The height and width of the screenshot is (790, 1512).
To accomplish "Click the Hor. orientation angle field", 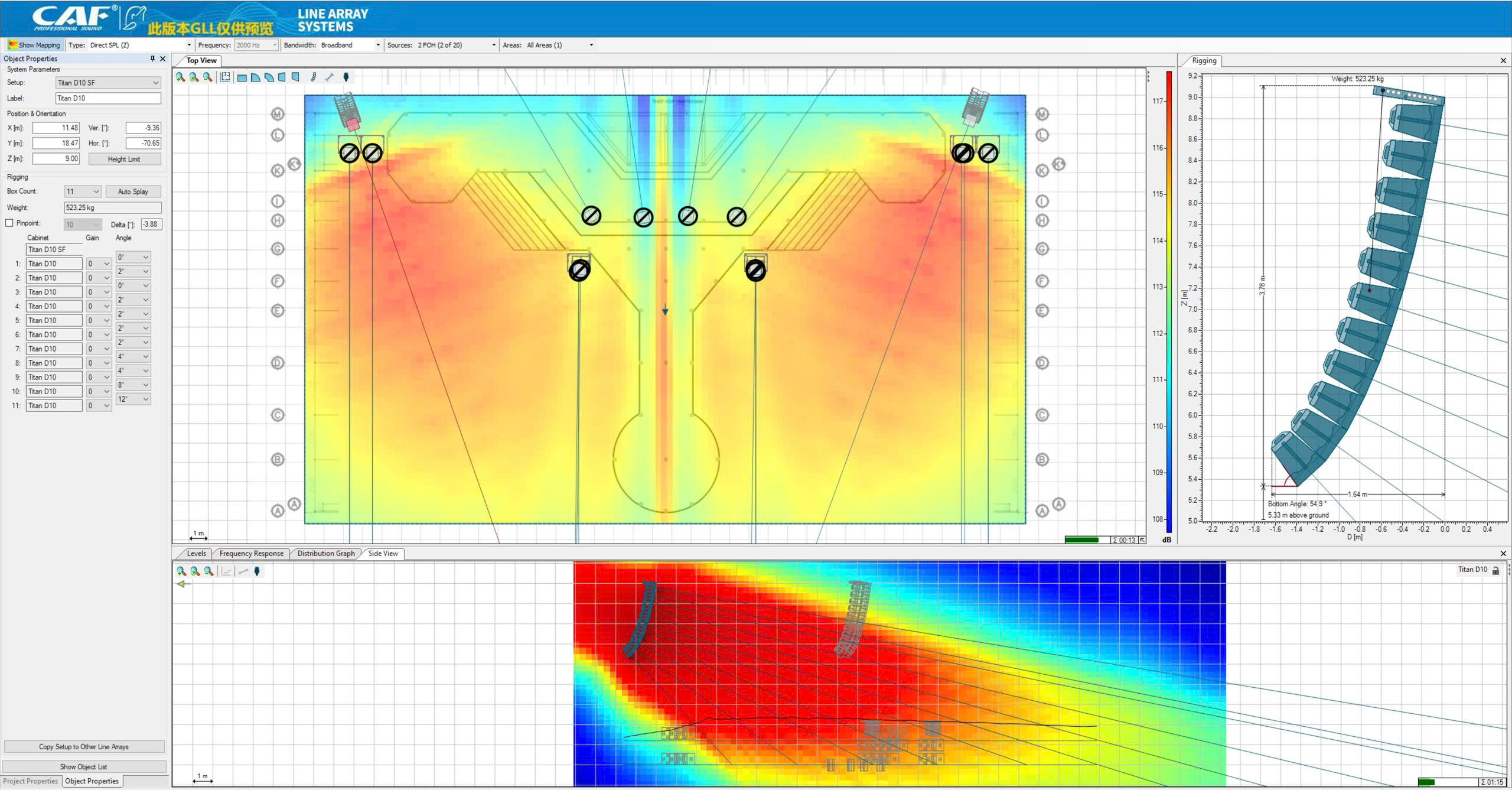I will click(x=144, y=143).
